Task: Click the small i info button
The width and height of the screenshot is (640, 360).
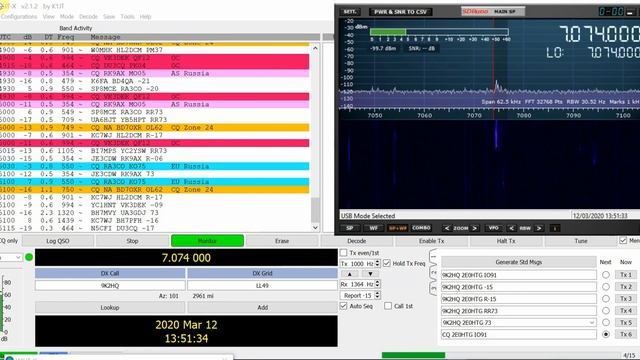Action: (555, 228)
